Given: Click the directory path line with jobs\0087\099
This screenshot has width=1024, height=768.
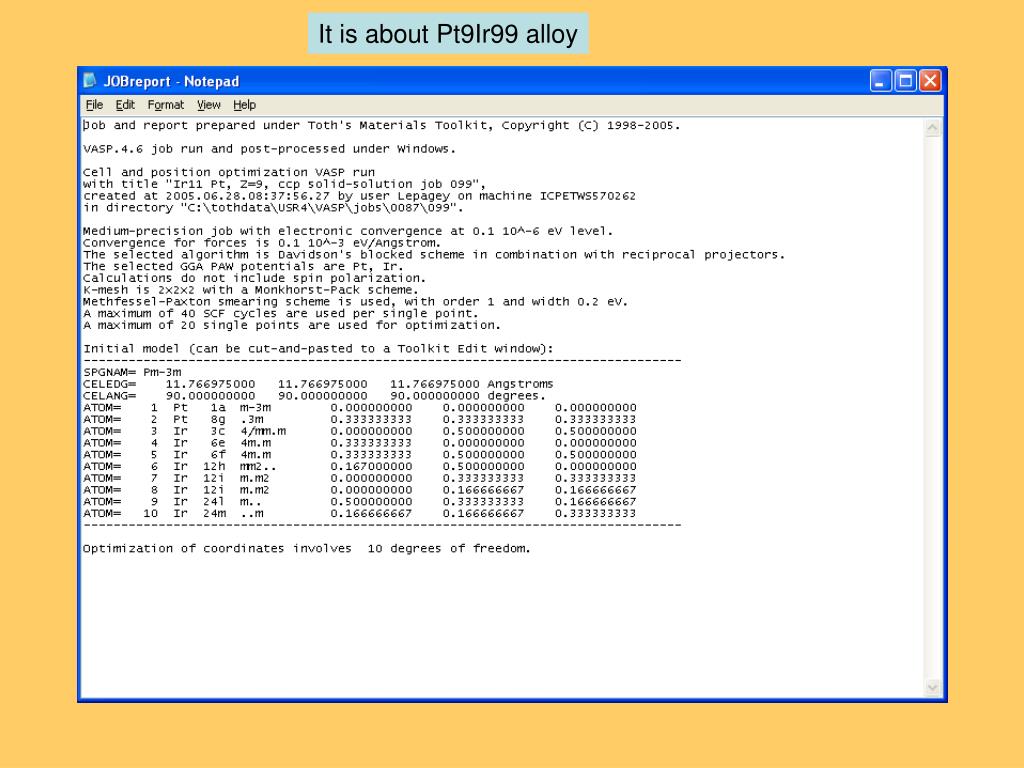Looking at the screenshot, I should (273, 208).
